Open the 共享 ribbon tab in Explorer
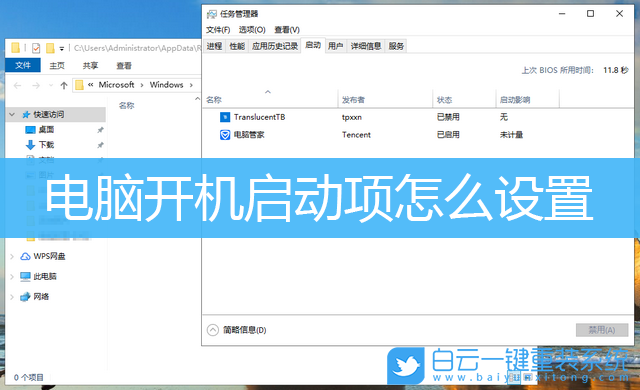 pyautogui.click(x=90, y=65)
